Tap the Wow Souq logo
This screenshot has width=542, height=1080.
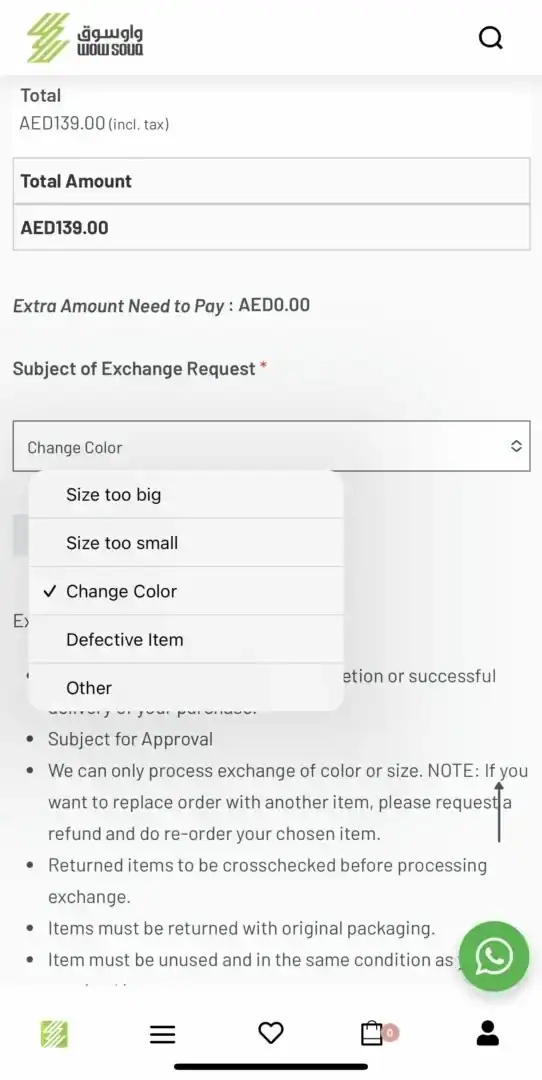(85, 37)
